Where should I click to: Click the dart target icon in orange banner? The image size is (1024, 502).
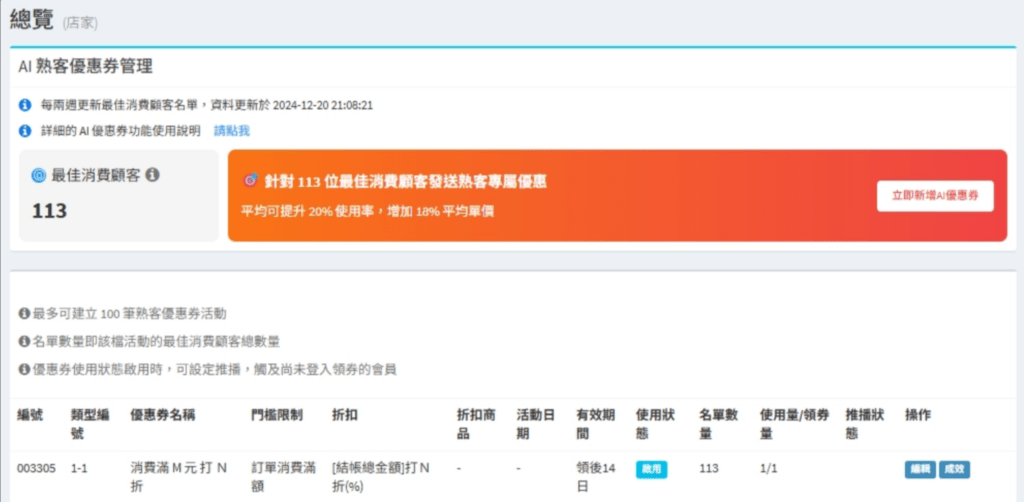tap(249, 180)
